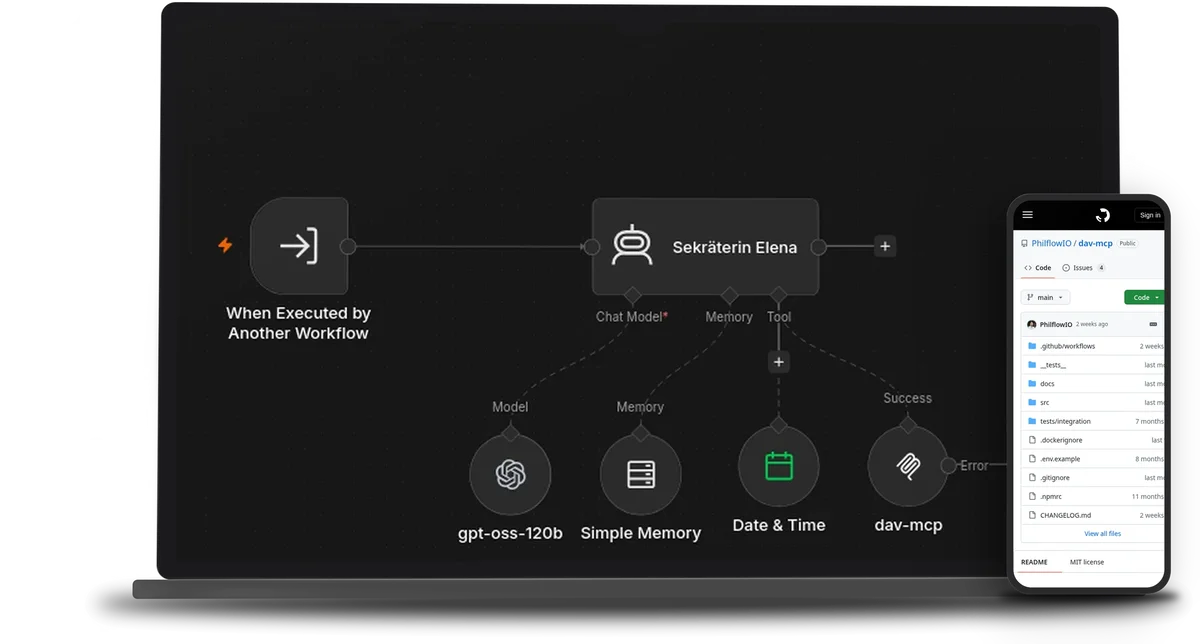Select the MIT license tab
The height and width of the screenshot is (644, 1200).
(x=1087, y=562)
